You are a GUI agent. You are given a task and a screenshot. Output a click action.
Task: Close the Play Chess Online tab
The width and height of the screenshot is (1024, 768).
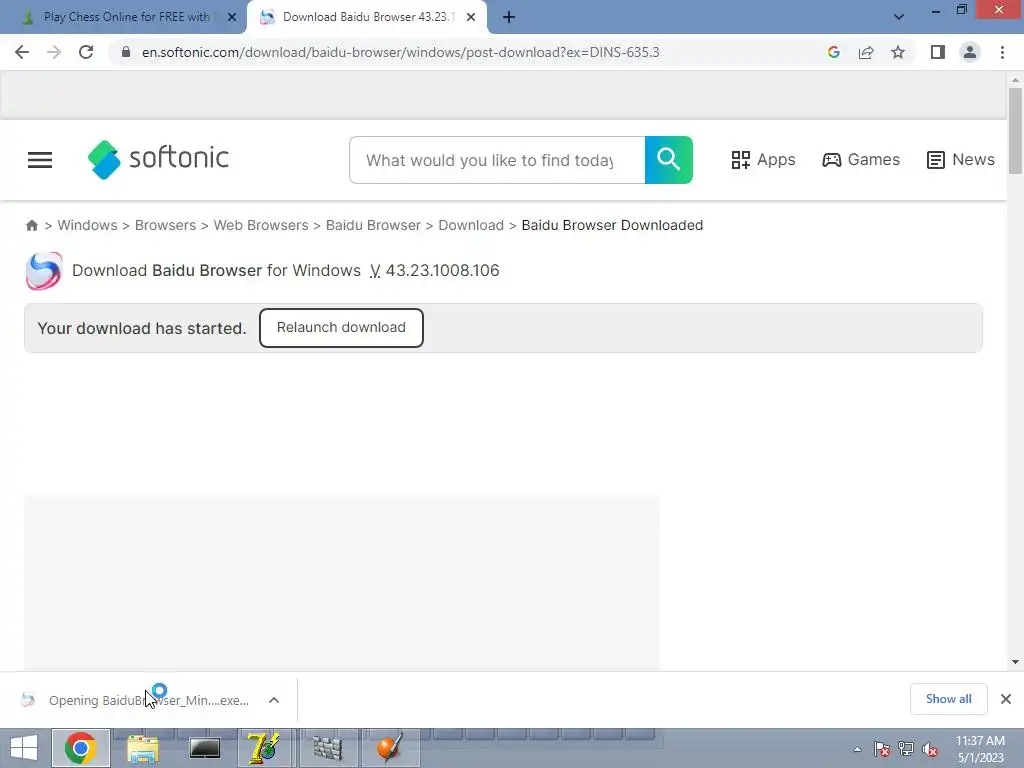click(x=232, y=18)
